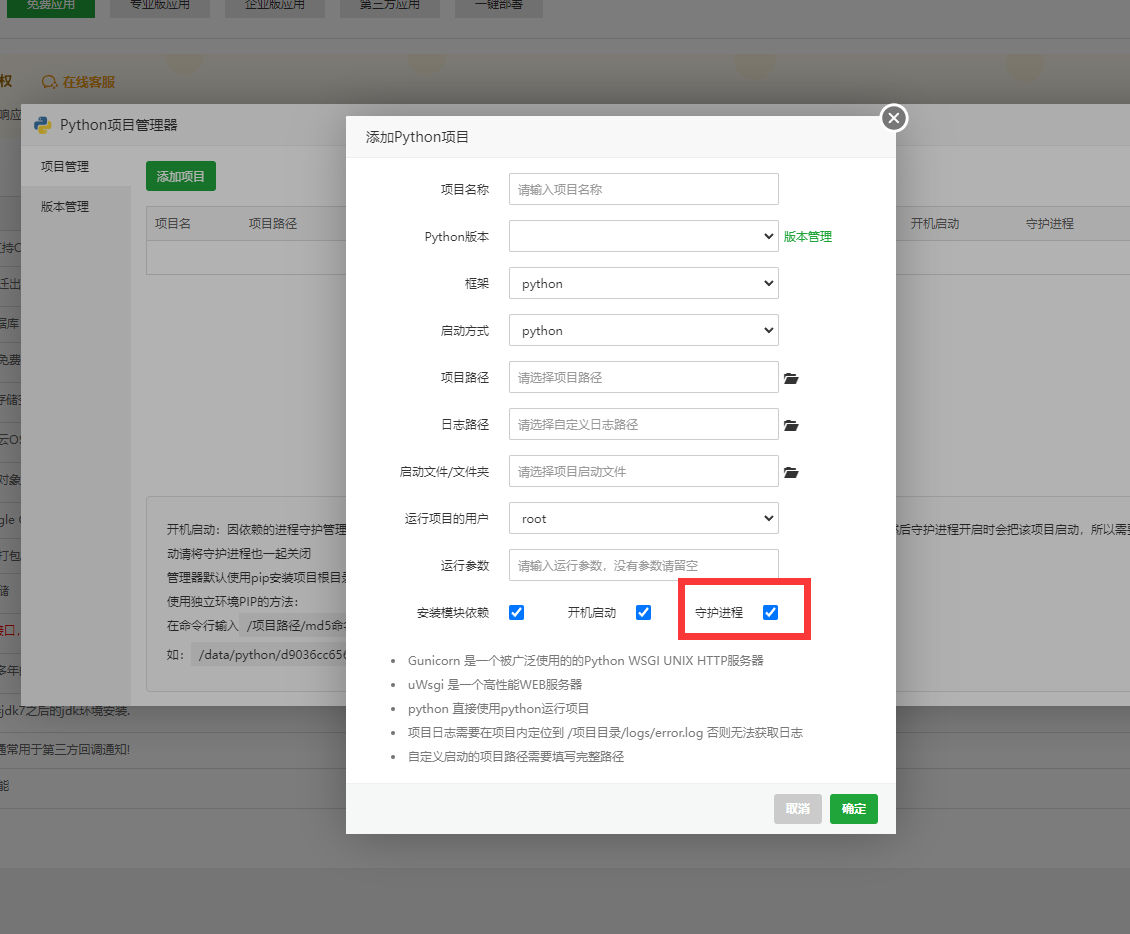
Task: Disable the 守护进程 checkbox
Action: [770, 612]
